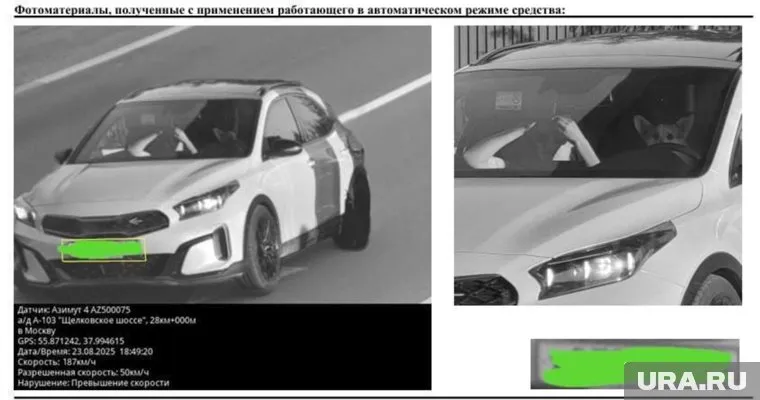Click the front wheel of the car in the left photo

click(261, 247)
